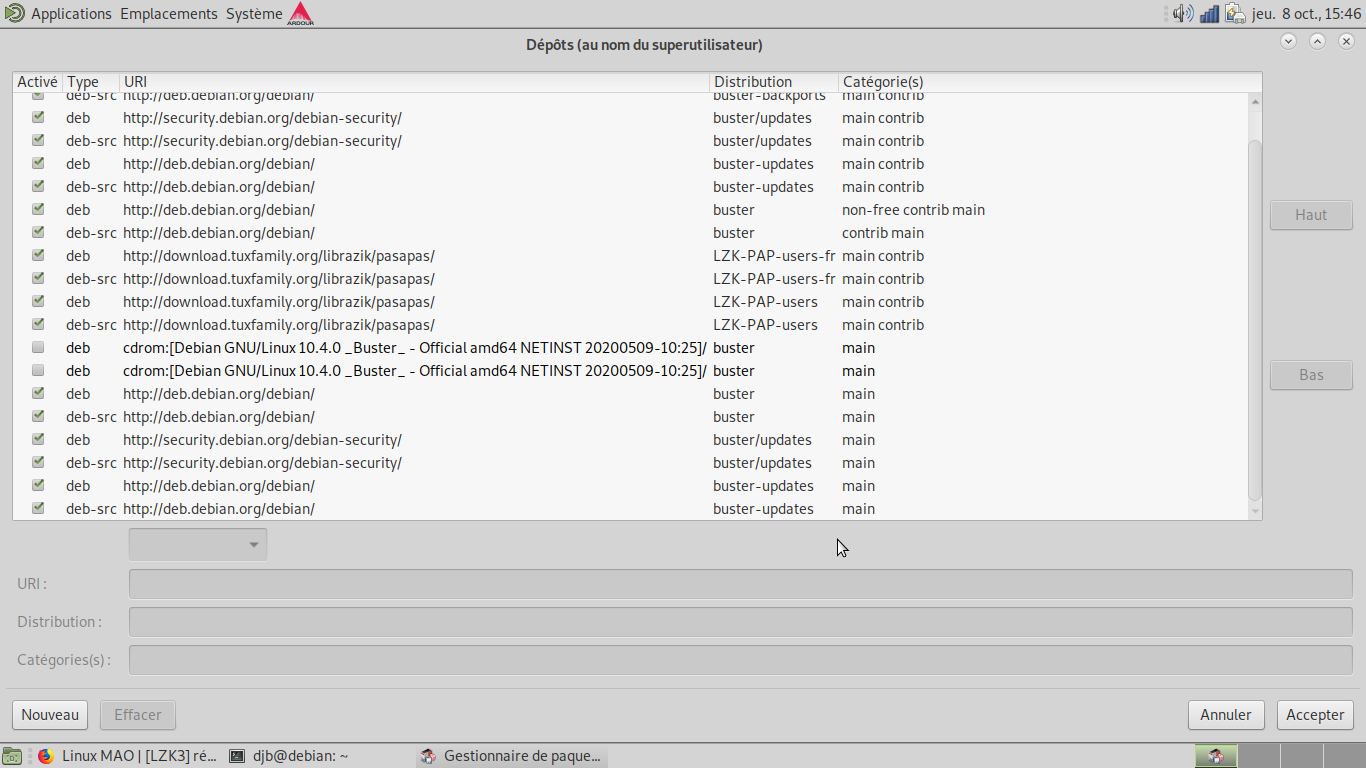Toggle checkbox for deb deb.debian.org buster main
The image size is (1366, 768).
click(x=38, y=393)
